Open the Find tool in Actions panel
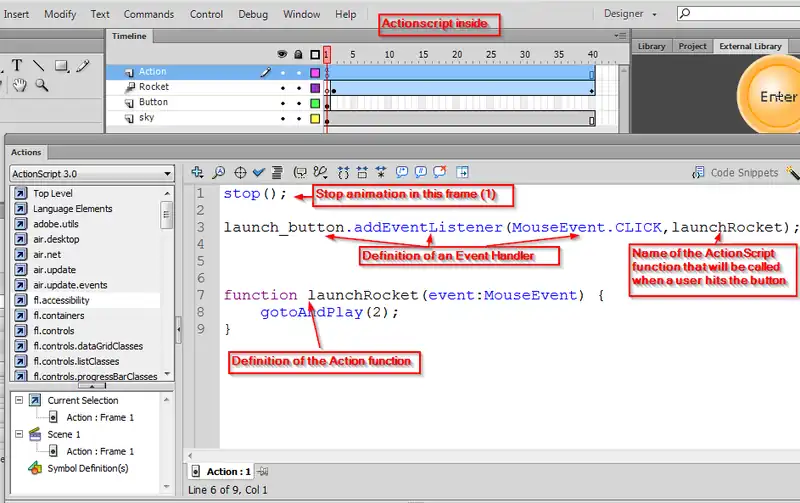This screenshot has width=800, height=503. tap(218, 173)
